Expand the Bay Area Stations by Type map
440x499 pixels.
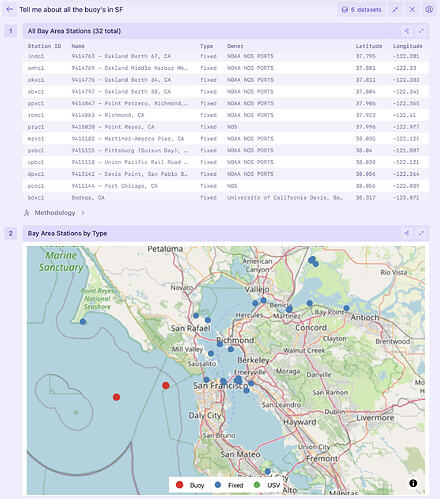point(421,233)
